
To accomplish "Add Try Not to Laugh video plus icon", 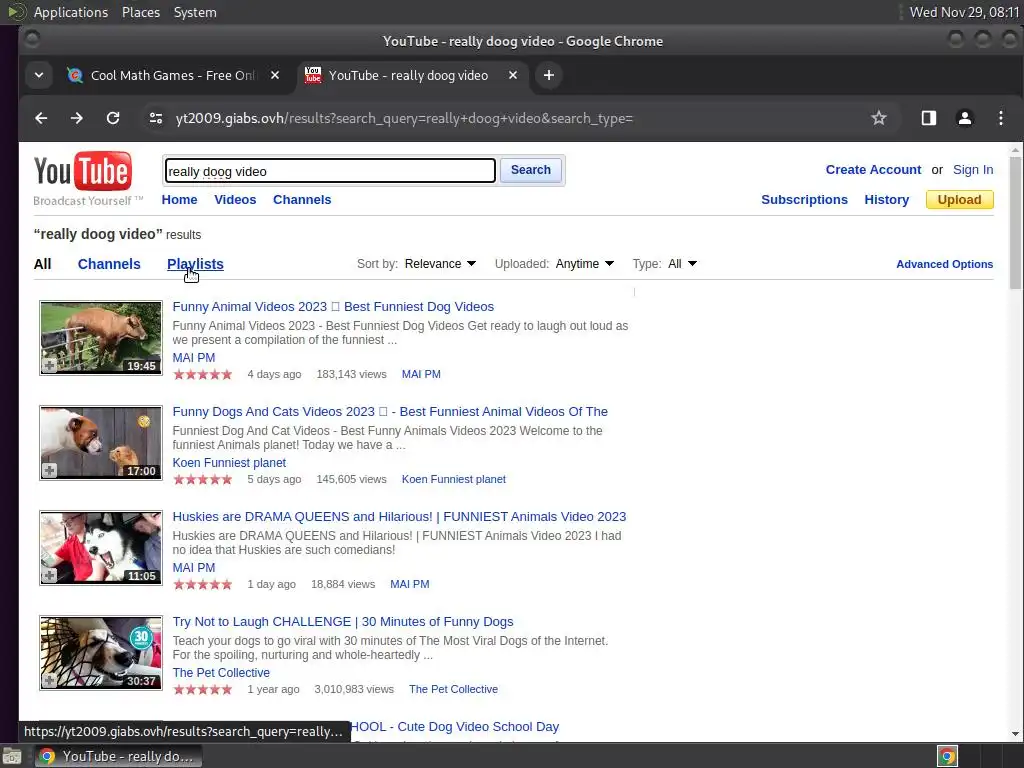I will click(x=50, y=680).
